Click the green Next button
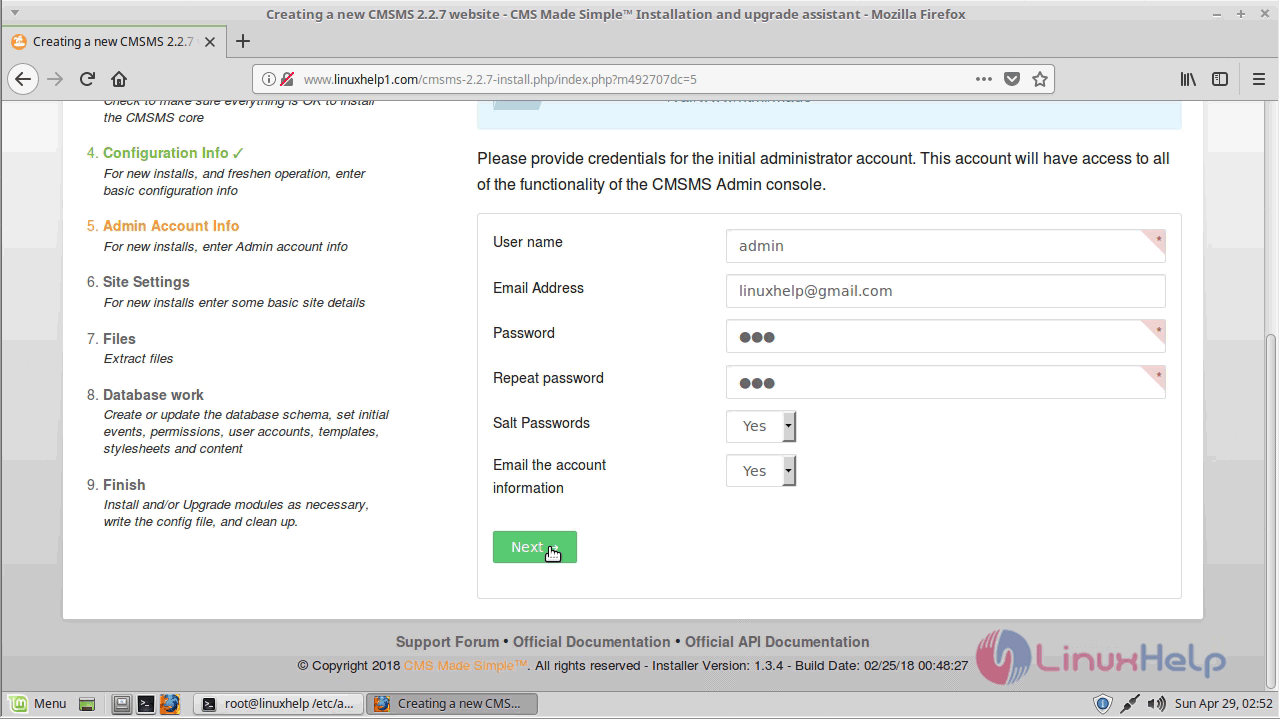Viewport: 1280px width, 720px height. point(535,547)
